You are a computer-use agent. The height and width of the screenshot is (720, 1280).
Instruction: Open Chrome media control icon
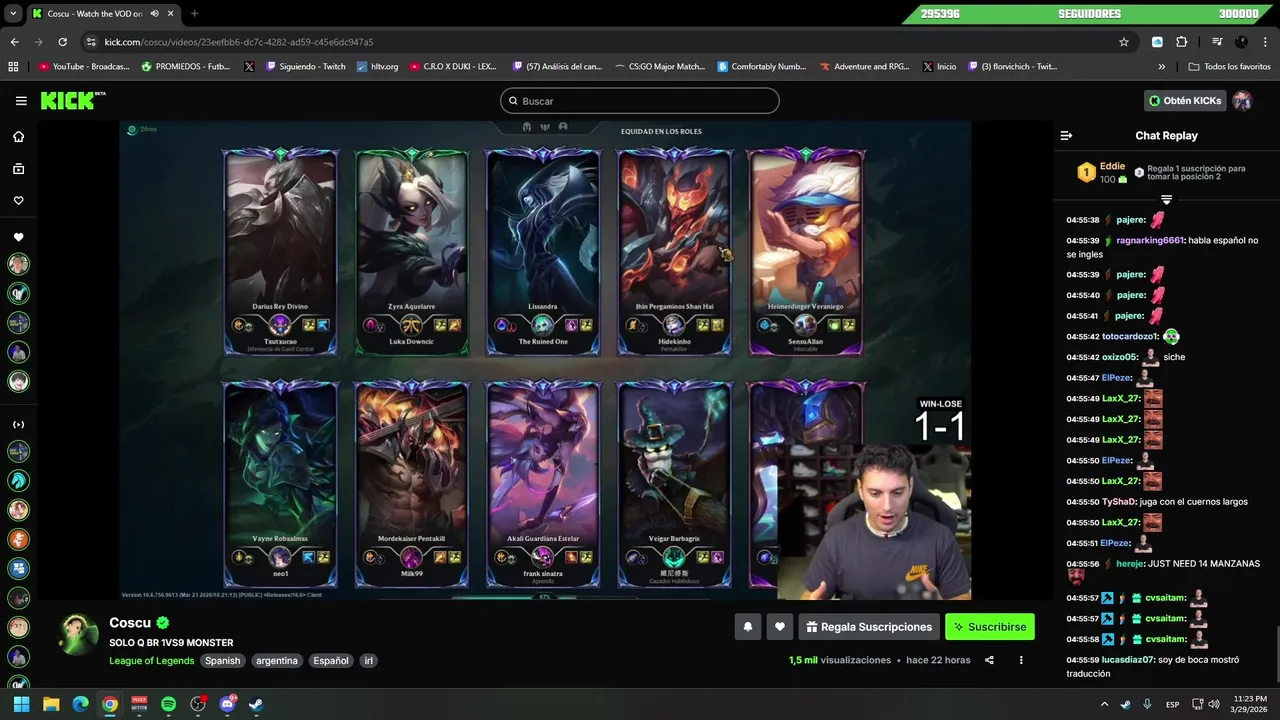(1217, 42)
